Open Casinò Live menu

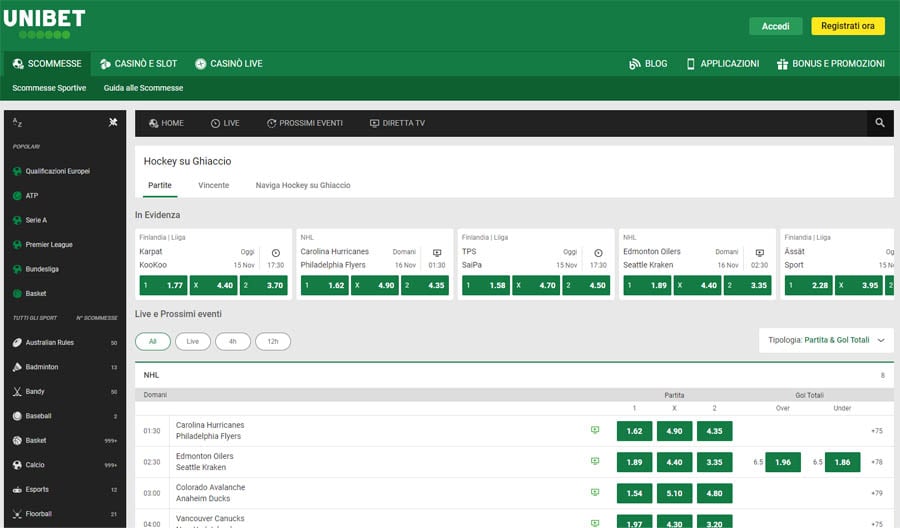point(228,64)
